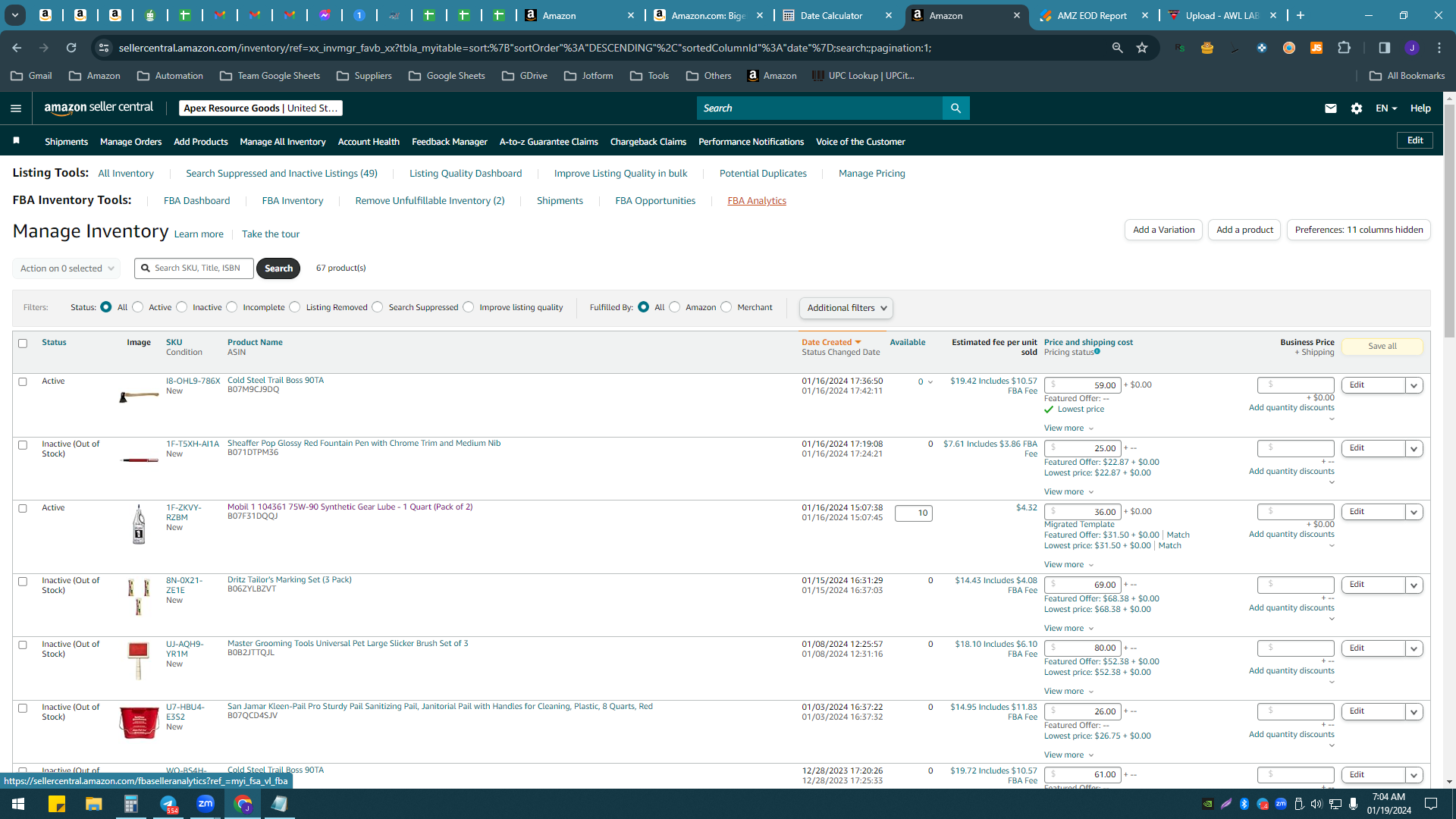
Task: Open the FBA Analytics link
Action: click(x=756, y=201)
